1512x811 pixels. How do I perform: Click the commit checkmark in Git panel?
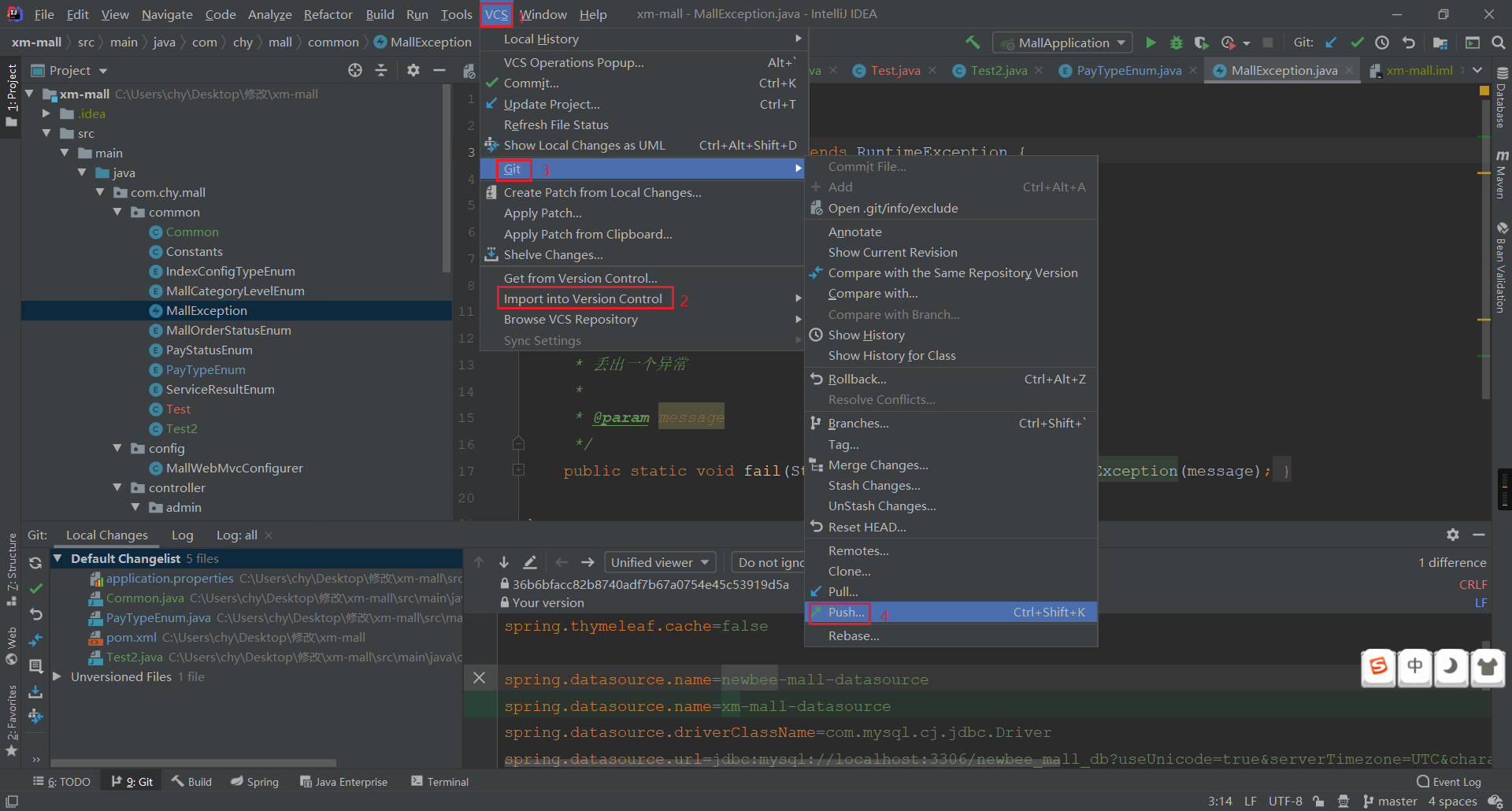point(35,588)
